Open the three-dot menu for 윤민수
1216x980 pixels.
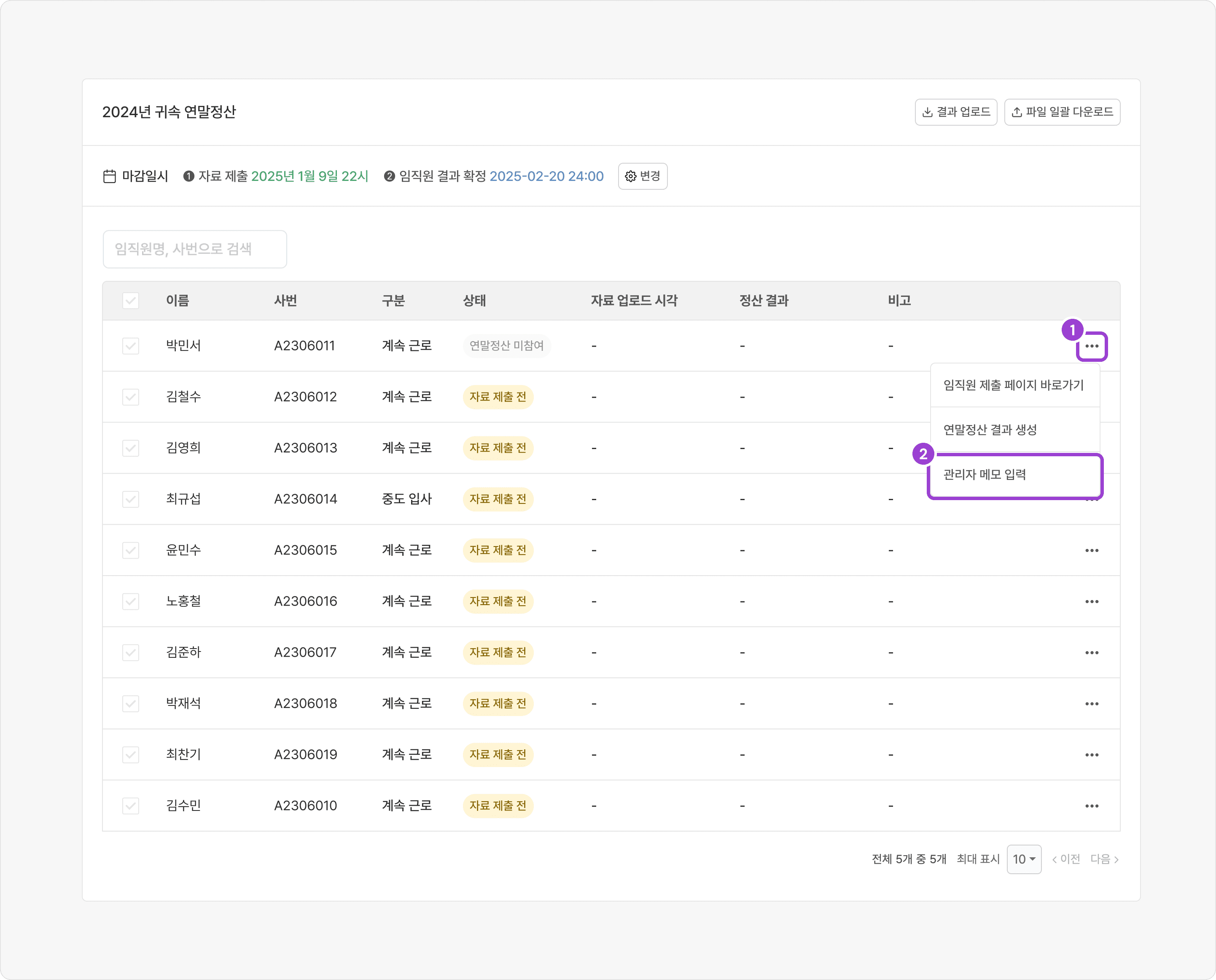point(1091,550)
